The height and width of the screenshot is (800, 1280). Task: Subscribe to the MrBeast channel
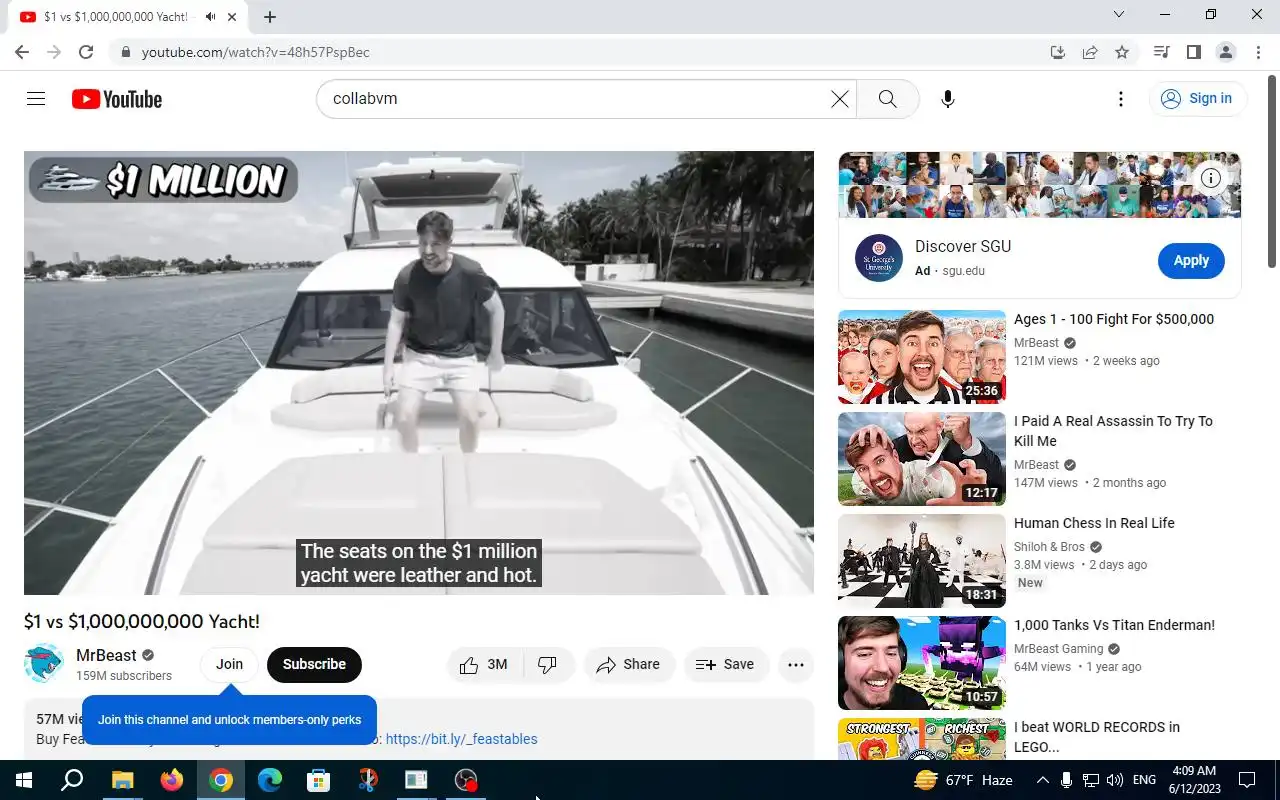[314, 664]
